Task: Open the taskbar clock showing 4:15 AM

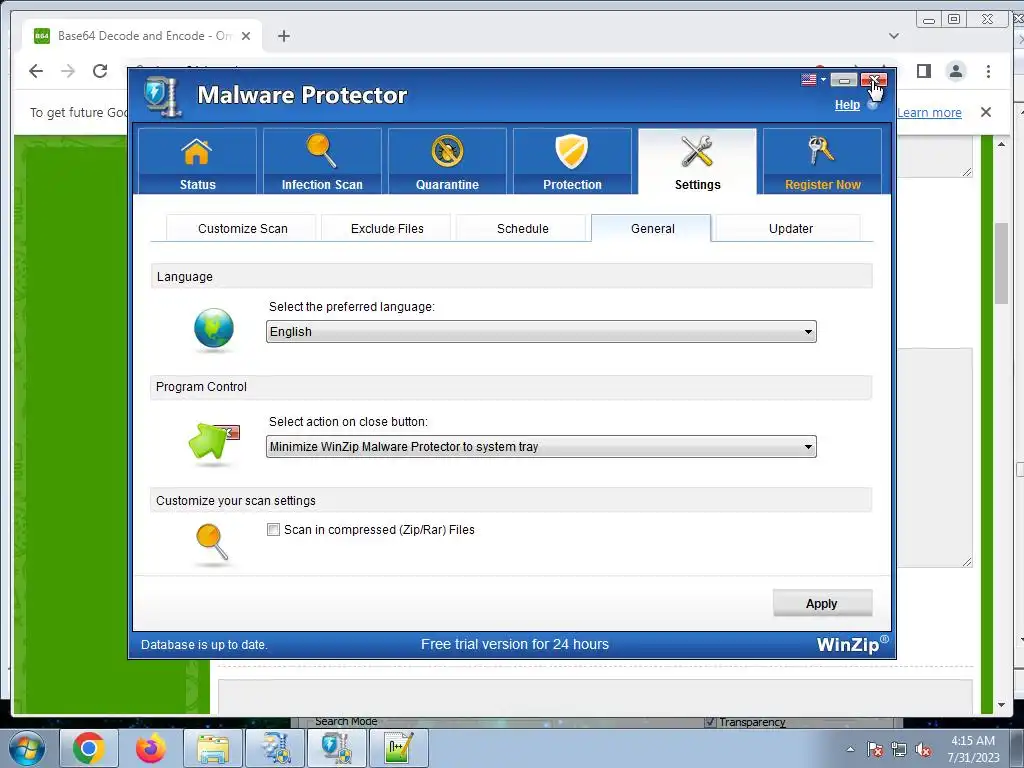Action: 973,749
